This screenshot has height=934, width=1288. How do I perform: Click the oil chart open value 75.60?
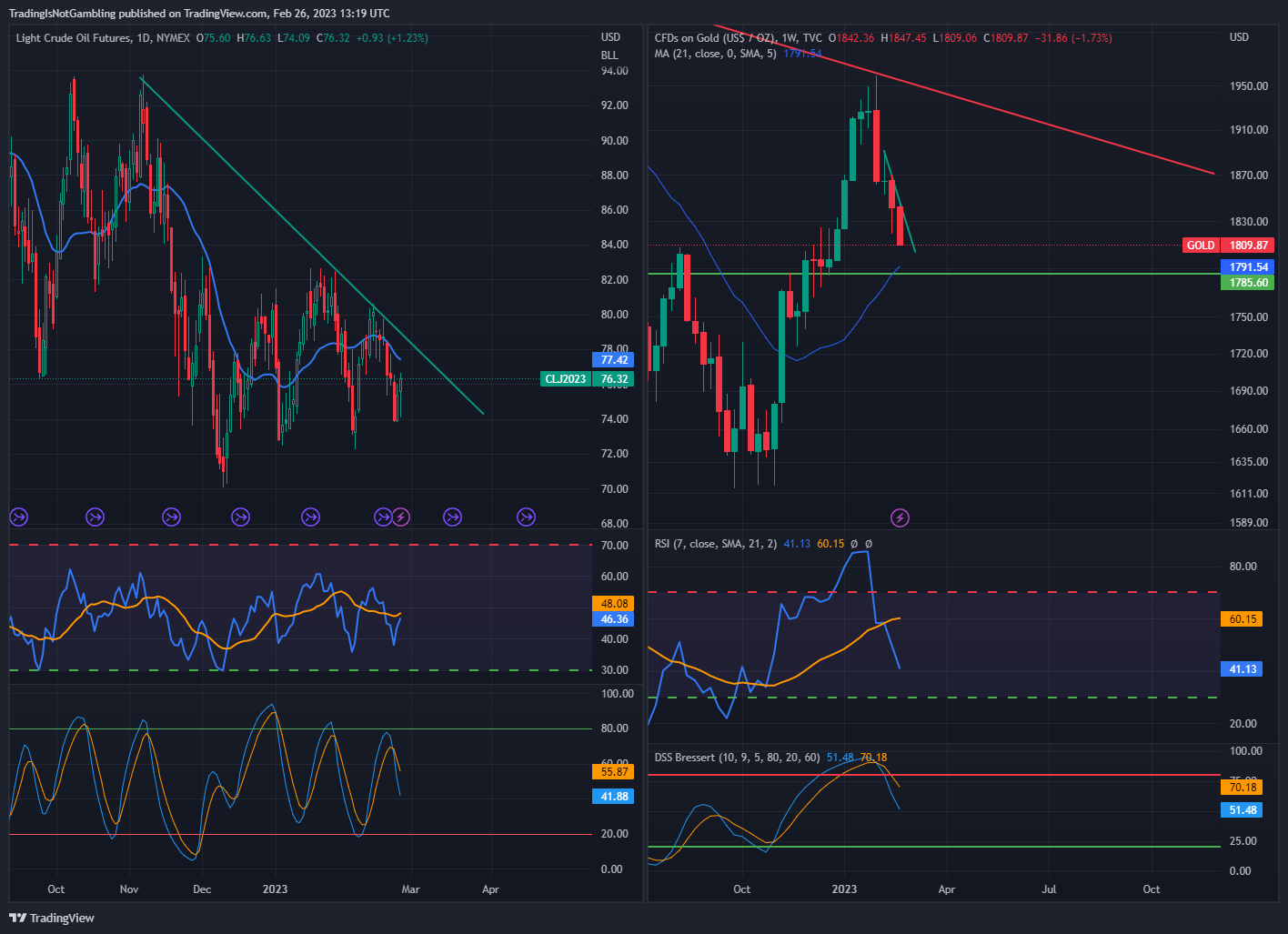[216, 38]
